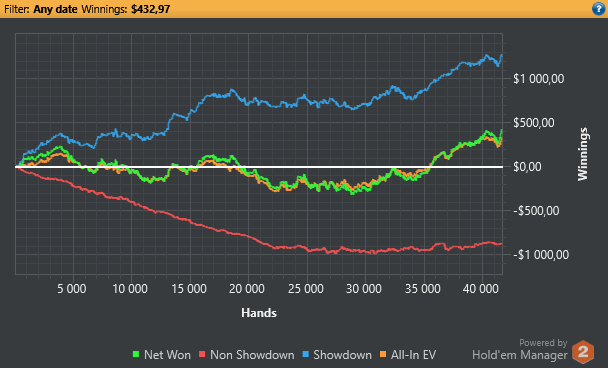Click the 40 000 hands axis label

[480, 289]
